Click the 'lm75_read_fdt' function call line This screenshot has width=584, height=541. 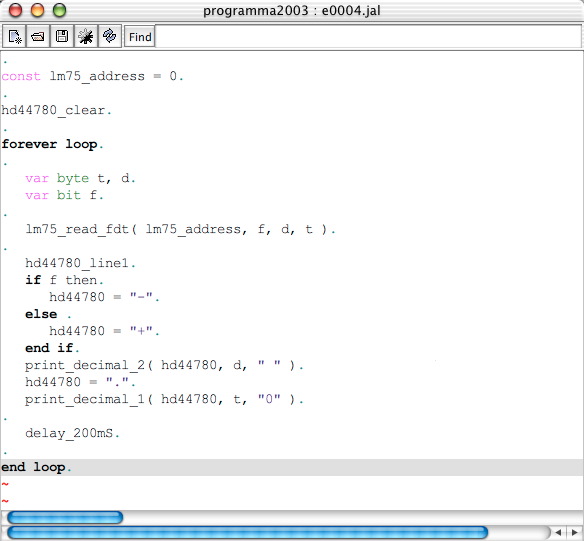pyautogui.click(x=180, y=229)
